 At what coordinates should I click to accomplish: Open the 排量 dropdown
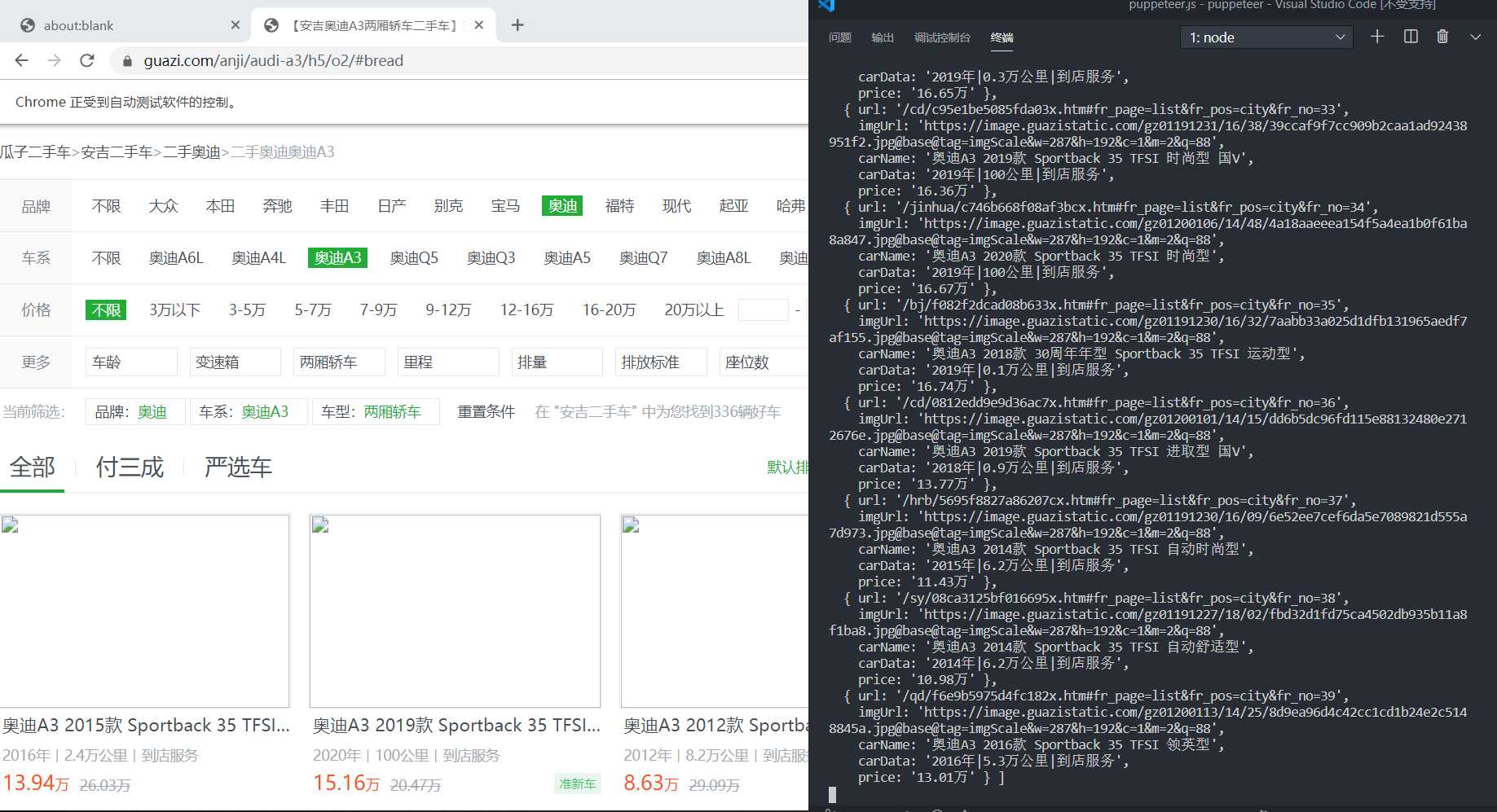click(x=557, y=362)
